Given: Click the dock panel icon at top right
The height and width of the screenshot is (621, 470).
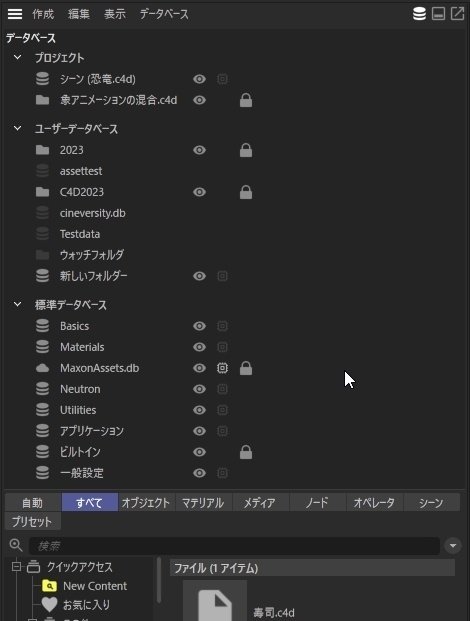Looking at the screenshot, I should pos(438,13).
